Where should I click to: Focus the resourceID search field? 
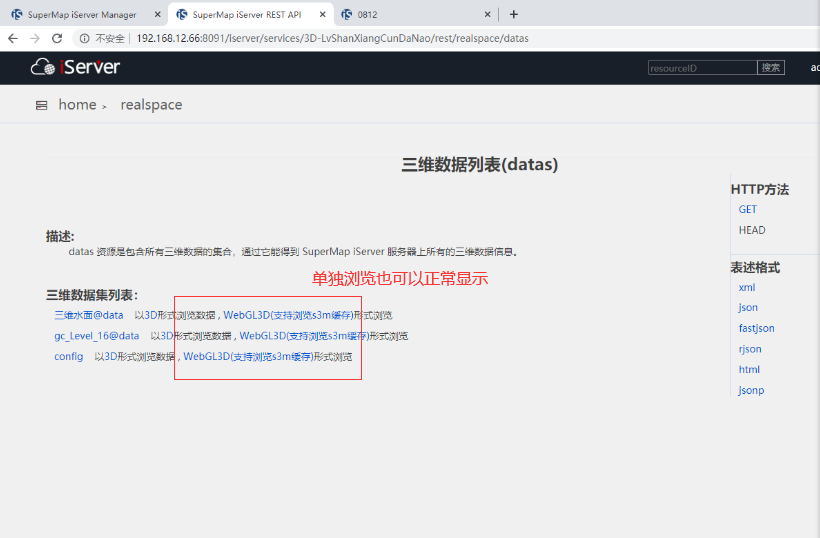[702, 68]
